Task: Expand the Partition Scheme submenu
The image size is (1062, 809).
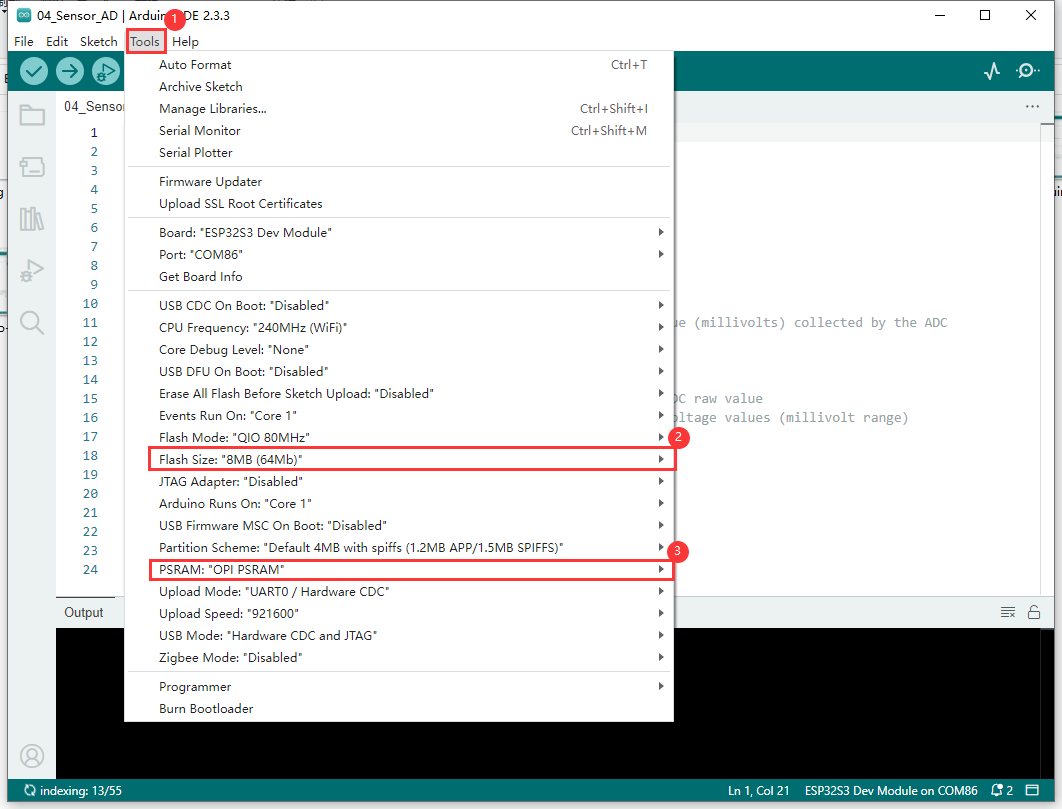Action: pos(400,547)
